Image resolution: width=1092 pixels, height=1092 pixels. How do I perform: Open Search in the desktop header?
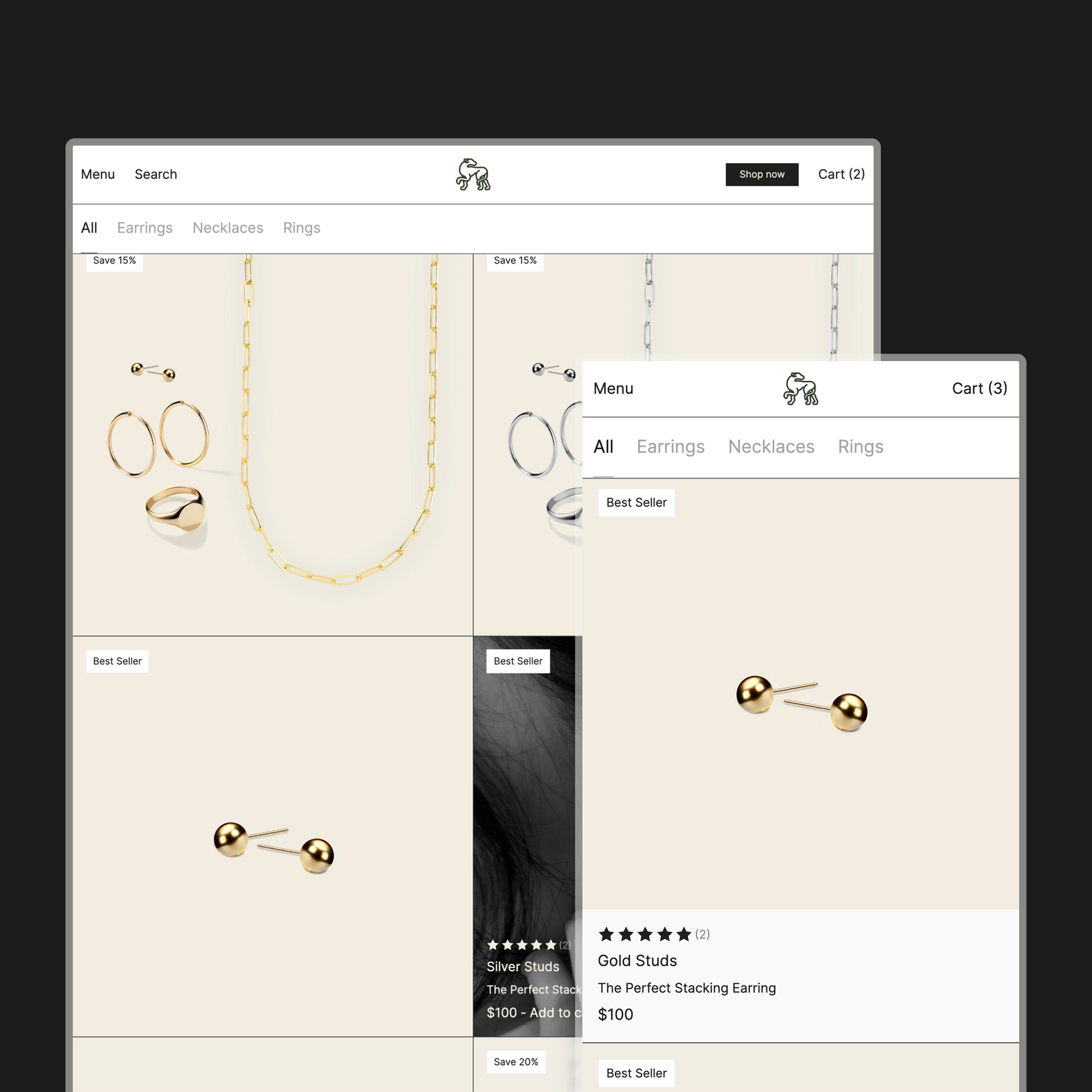(156, 174)
